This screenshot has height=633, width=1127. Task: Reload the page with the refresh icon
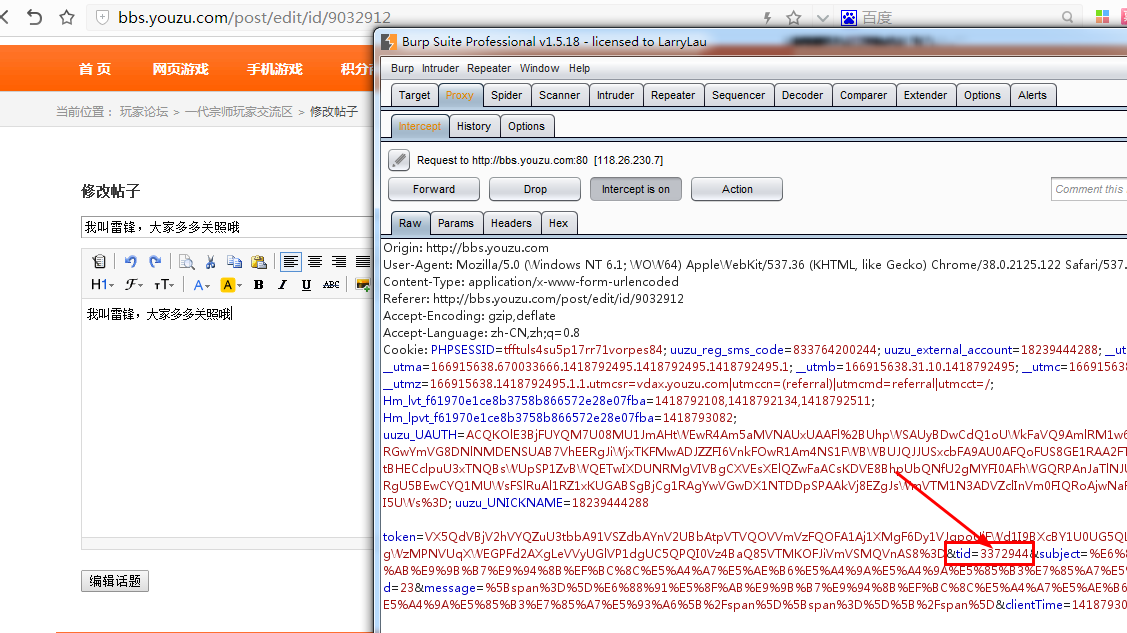(x=34, y=17)
